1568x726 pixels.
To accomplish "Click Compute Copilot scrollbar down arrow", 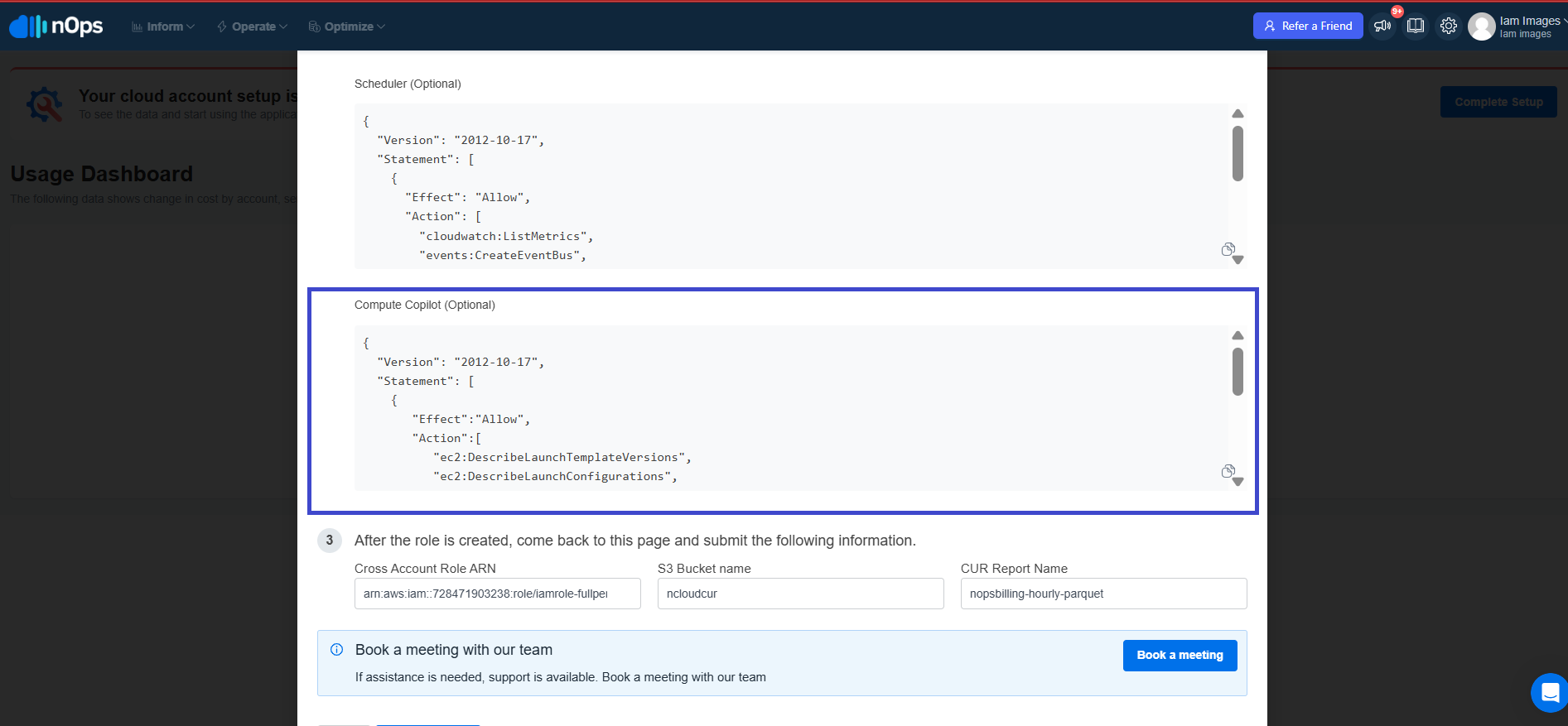I will pyautogui.click(x=1238, y=482).
